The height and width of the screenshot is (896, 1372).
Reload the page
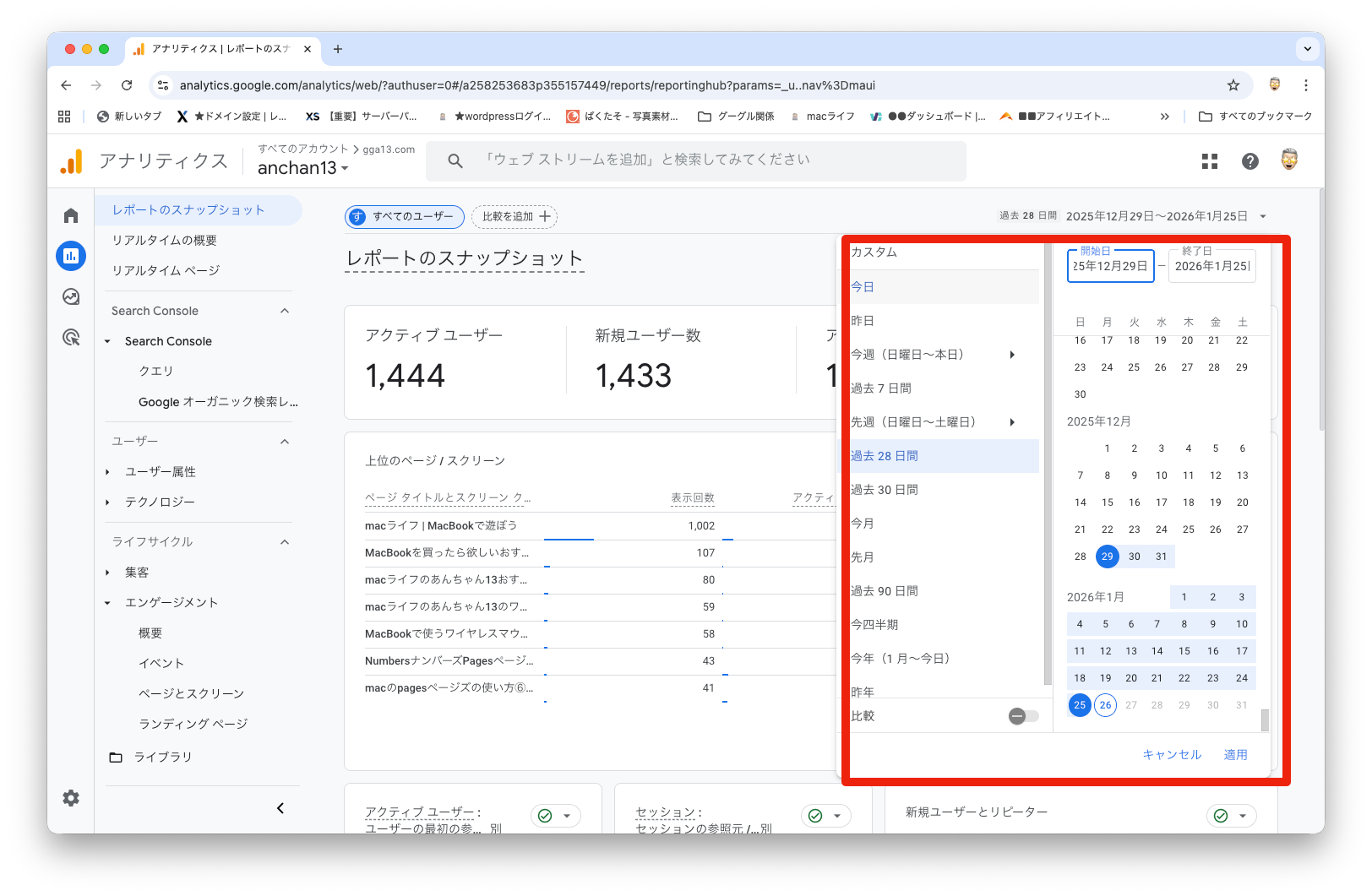[127, 85]
